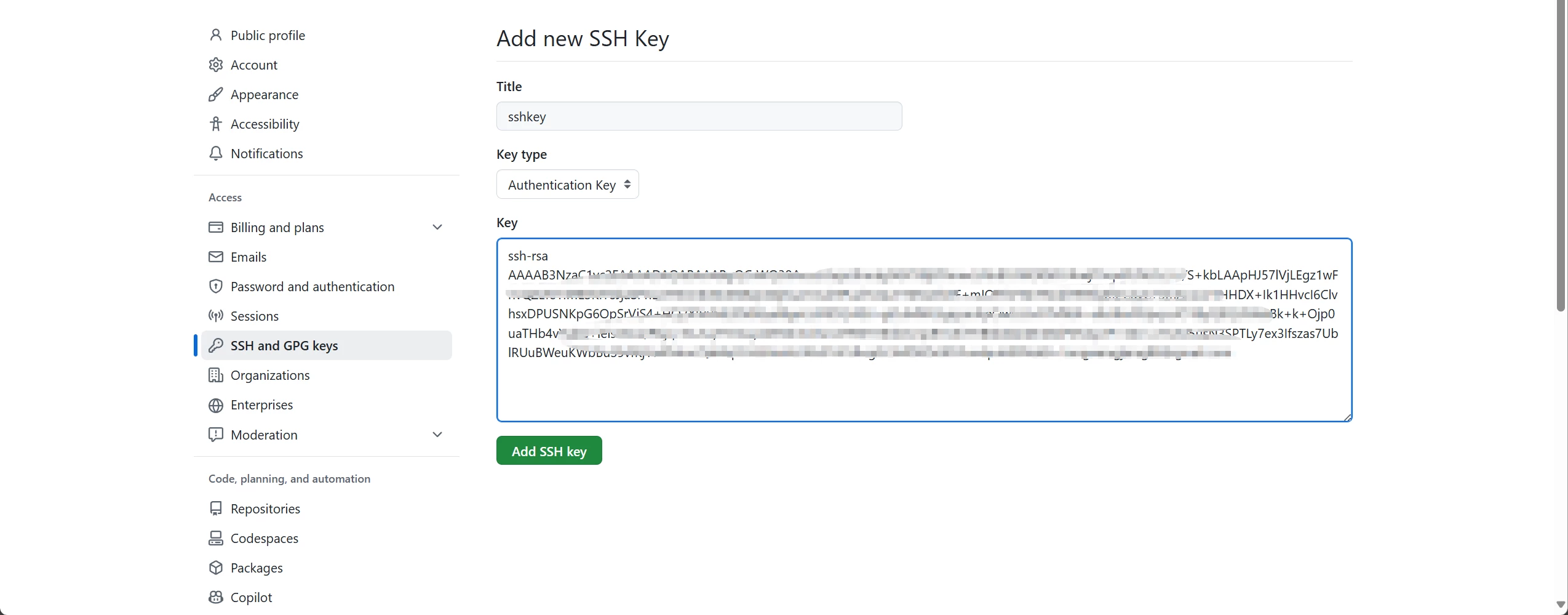The width and height of the screenshot is (1568, 615).
Task: Click the Sessions broadcast icon
Action: [215, 316]
